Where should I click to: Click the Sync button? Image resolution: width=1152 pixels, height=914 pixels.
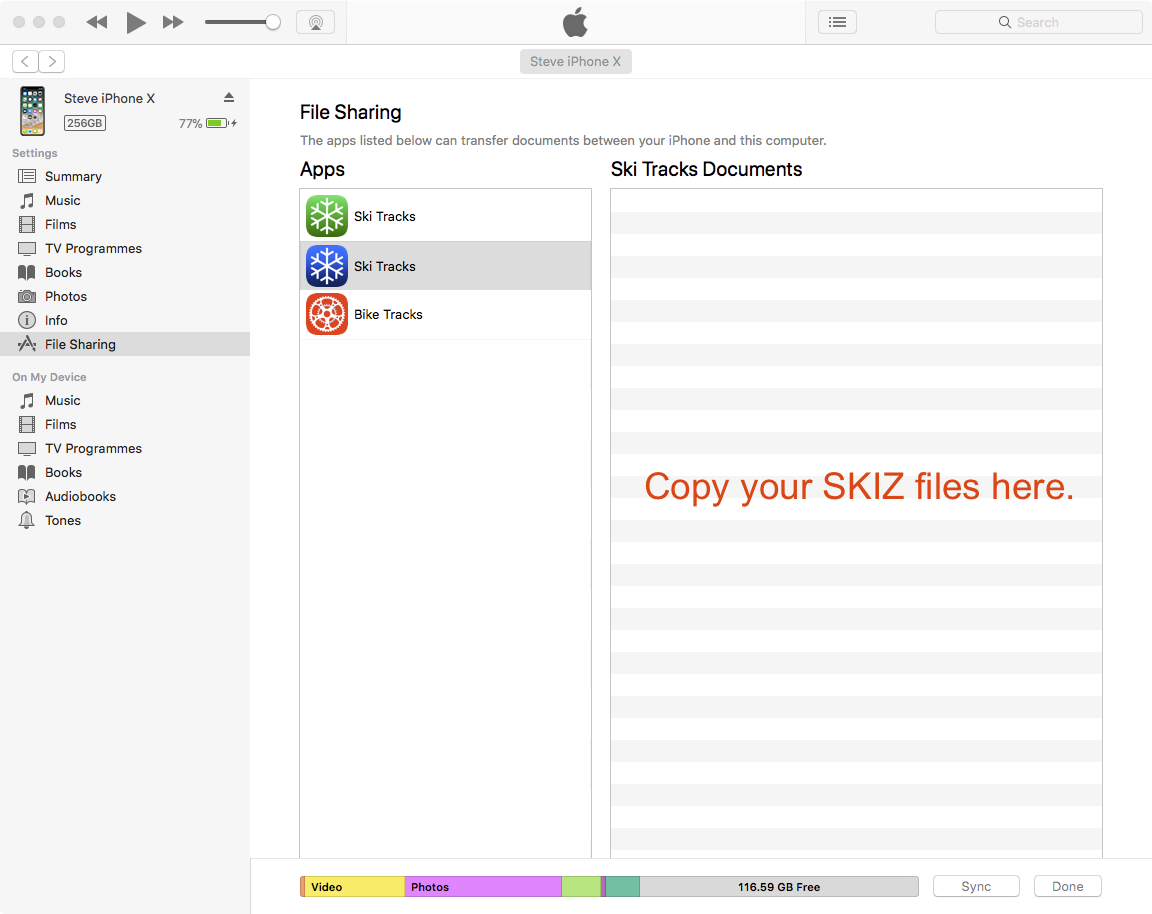(x=976, y=886)
